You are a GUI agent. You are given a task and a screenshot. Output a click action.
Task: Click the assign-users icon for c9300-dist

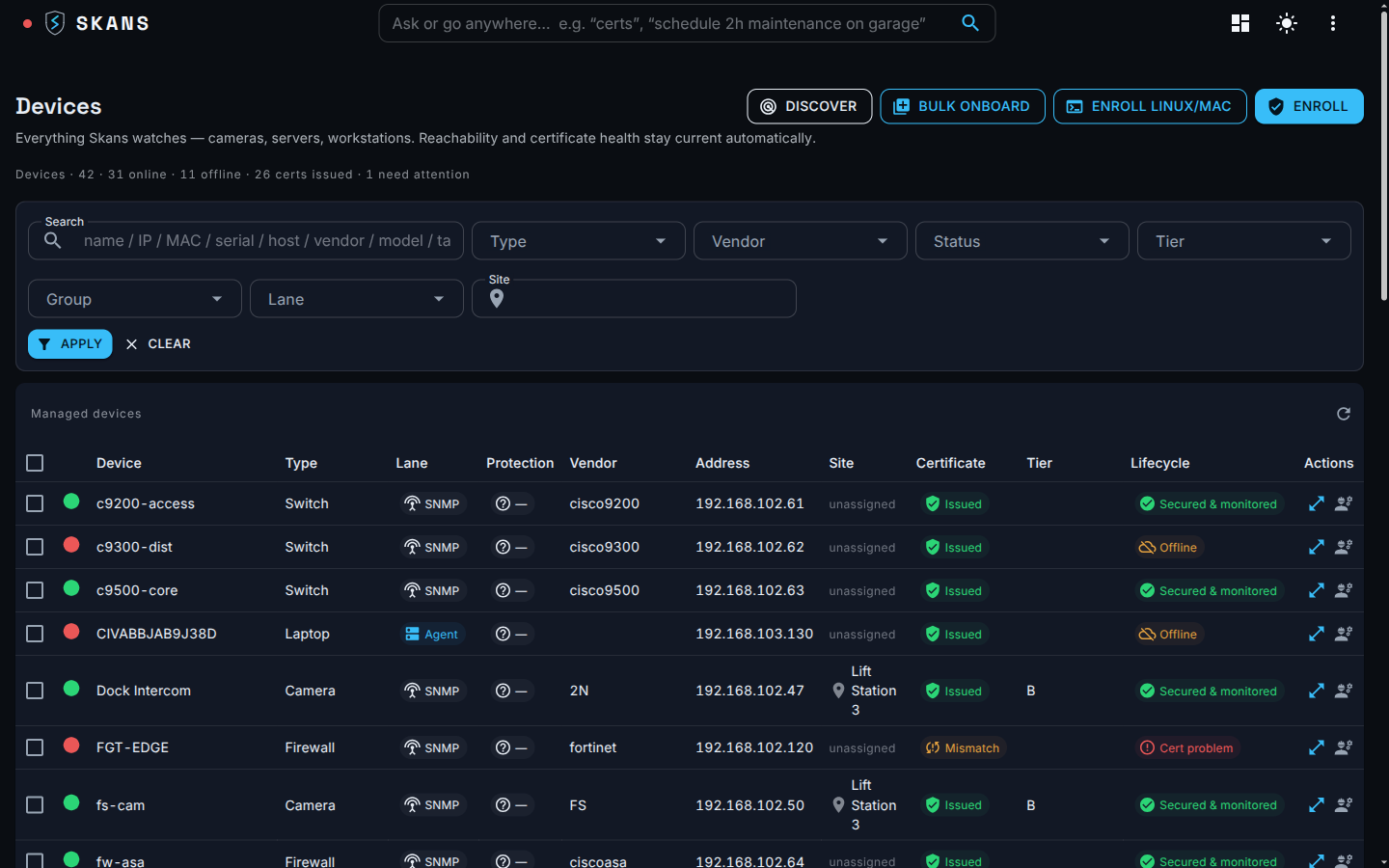(x=1344, y=547)
